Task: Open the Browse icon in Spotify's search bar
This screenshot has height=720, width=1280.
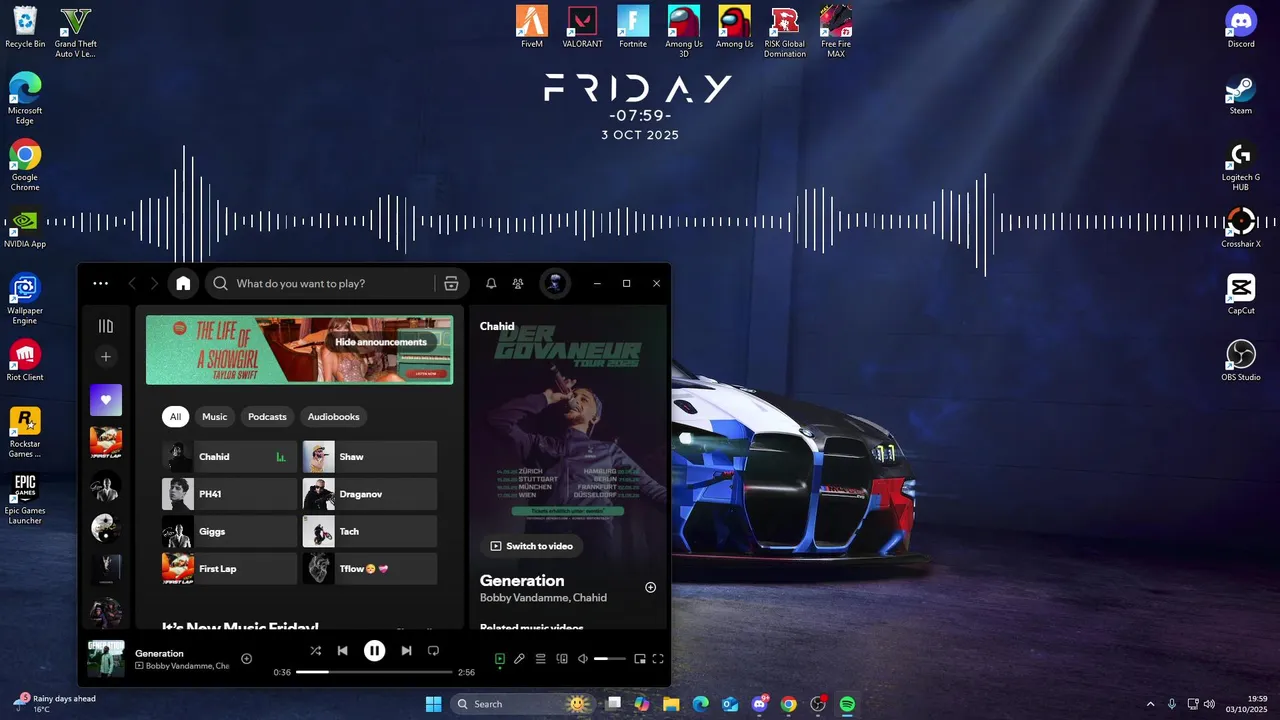Action: click(451, 284)
